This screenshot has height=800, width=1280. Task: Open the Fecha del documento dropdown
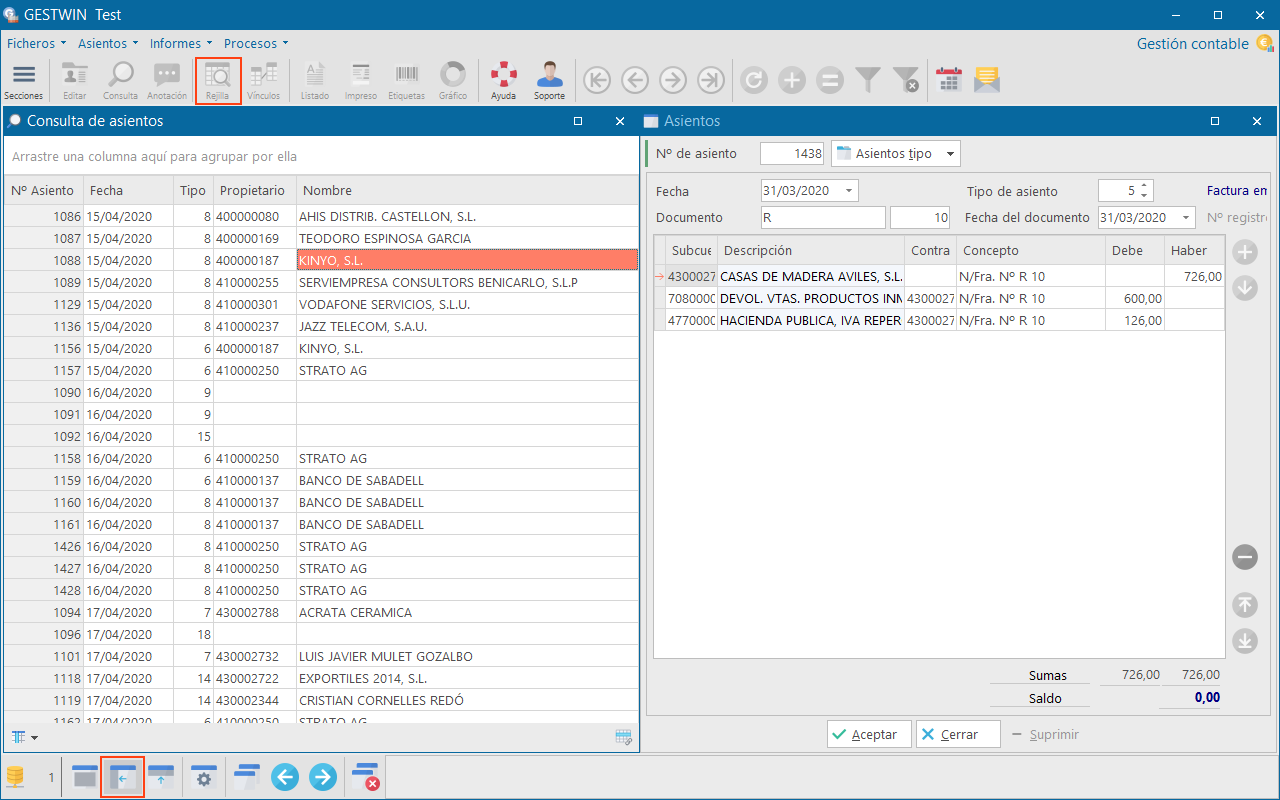tap(1186, 217)
